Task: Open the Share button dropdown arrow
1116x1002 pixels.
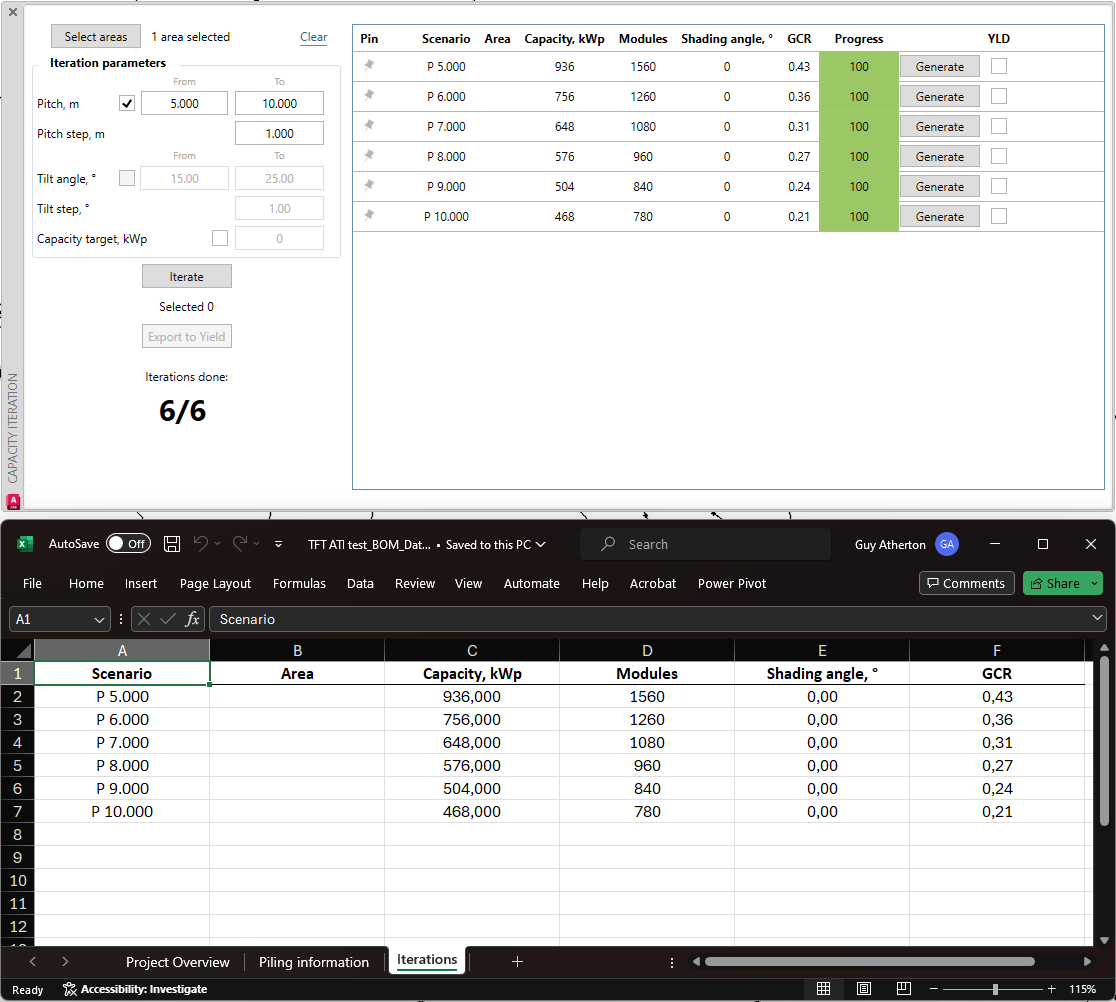Action: pyautogui.click(x=1094, y=584)
